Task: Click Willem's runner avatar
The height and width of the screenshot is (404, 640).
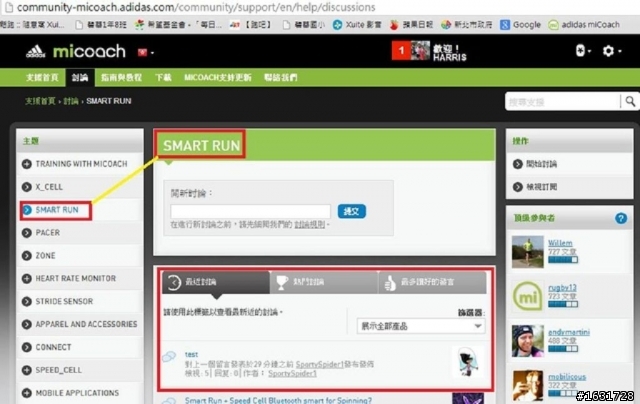Action: [x=528, y=252]
